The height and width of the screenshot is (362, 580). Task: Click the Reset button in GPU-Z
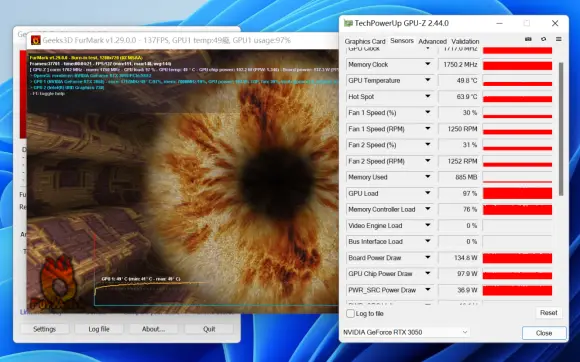tap(549, 313)
